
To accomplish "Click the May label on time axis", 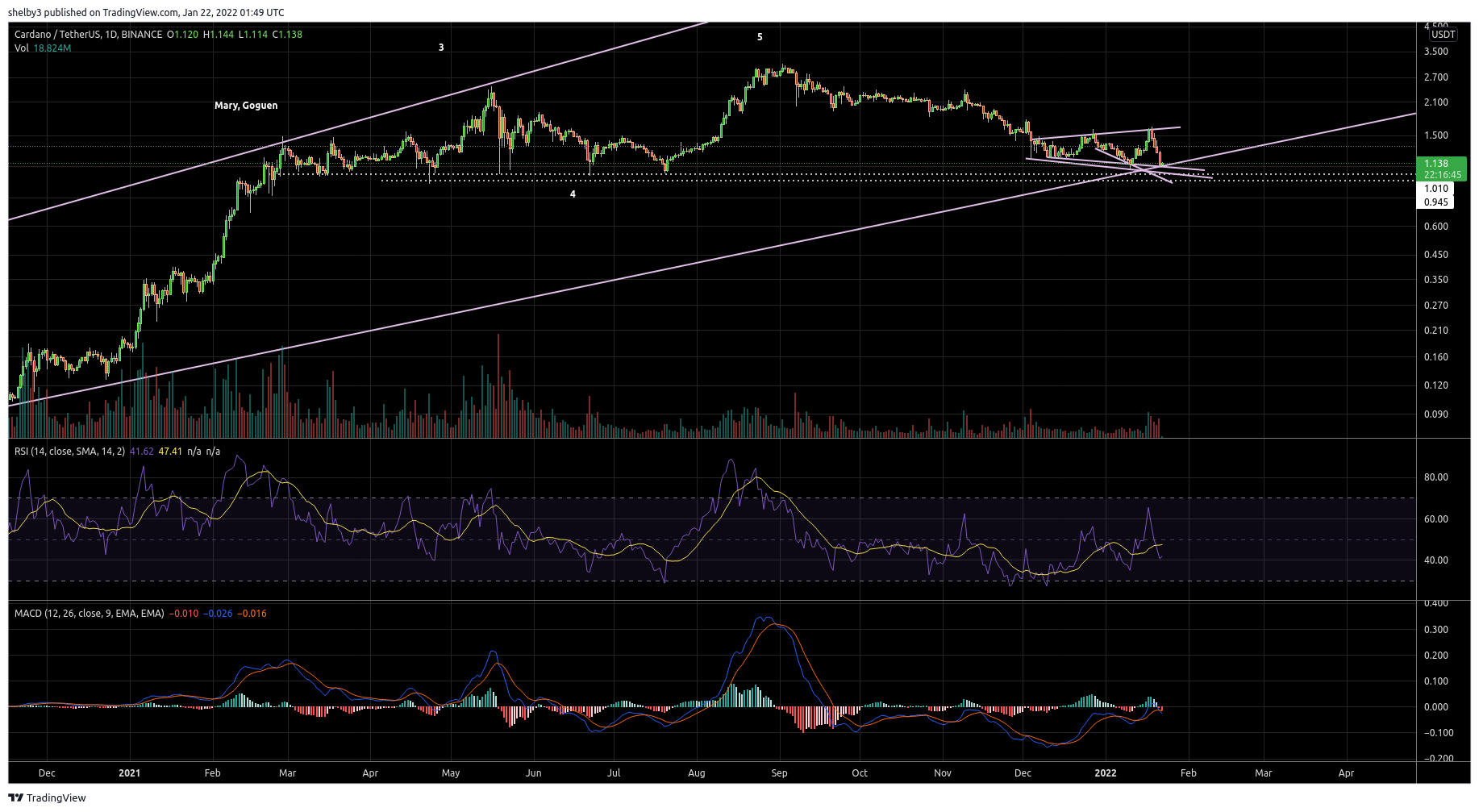I will point(451,773).
